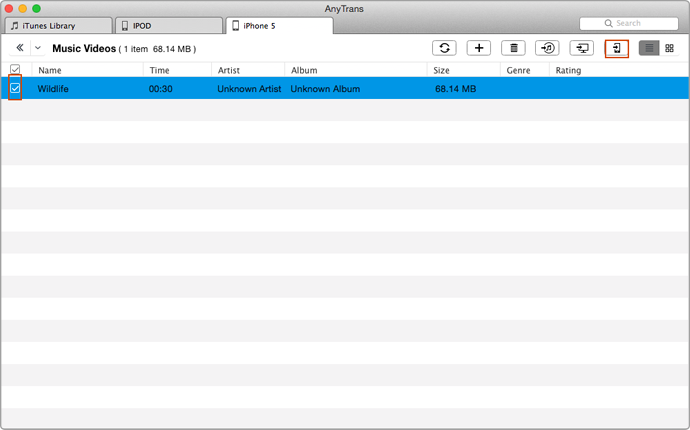Open the IPOD device tab
The image size is (690, 430).
pos(169,26)
